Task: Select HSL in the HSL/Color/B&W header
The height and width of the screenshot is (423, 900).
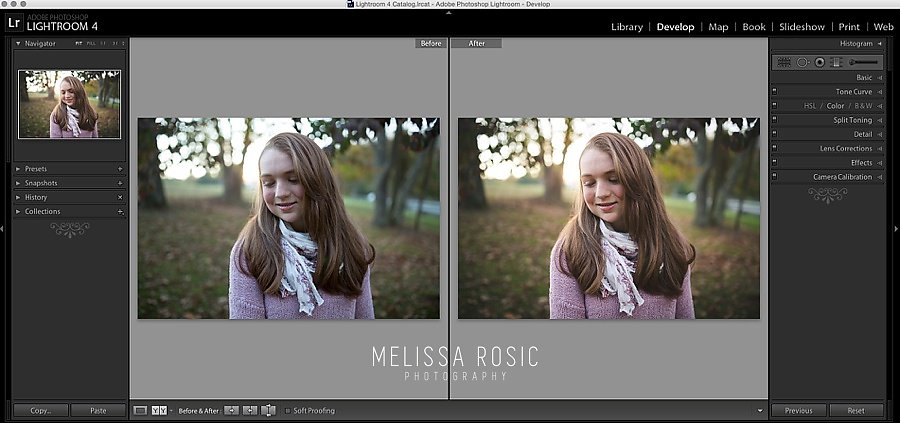Action: (809, 106)
